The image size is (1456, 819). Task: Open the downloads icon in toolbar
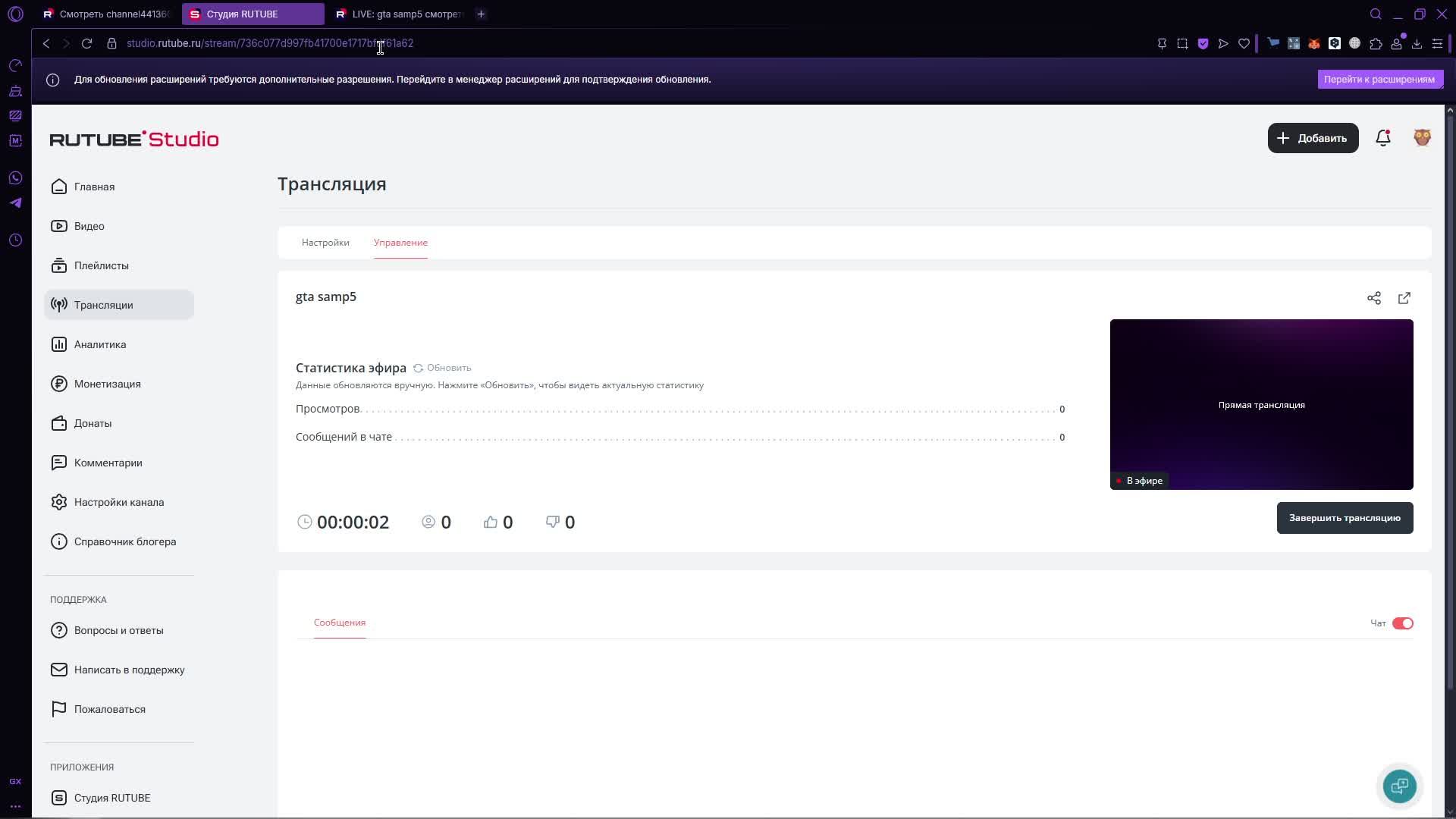(1417, 44)
